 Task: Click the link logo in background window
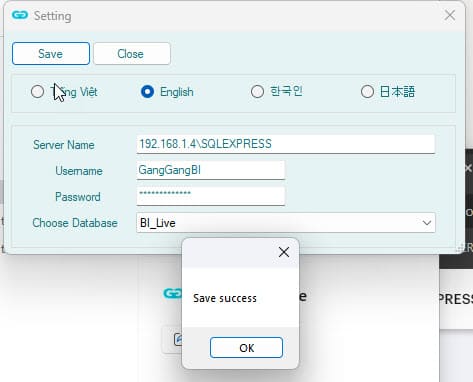pyautogui.click(x=173, y=293)
